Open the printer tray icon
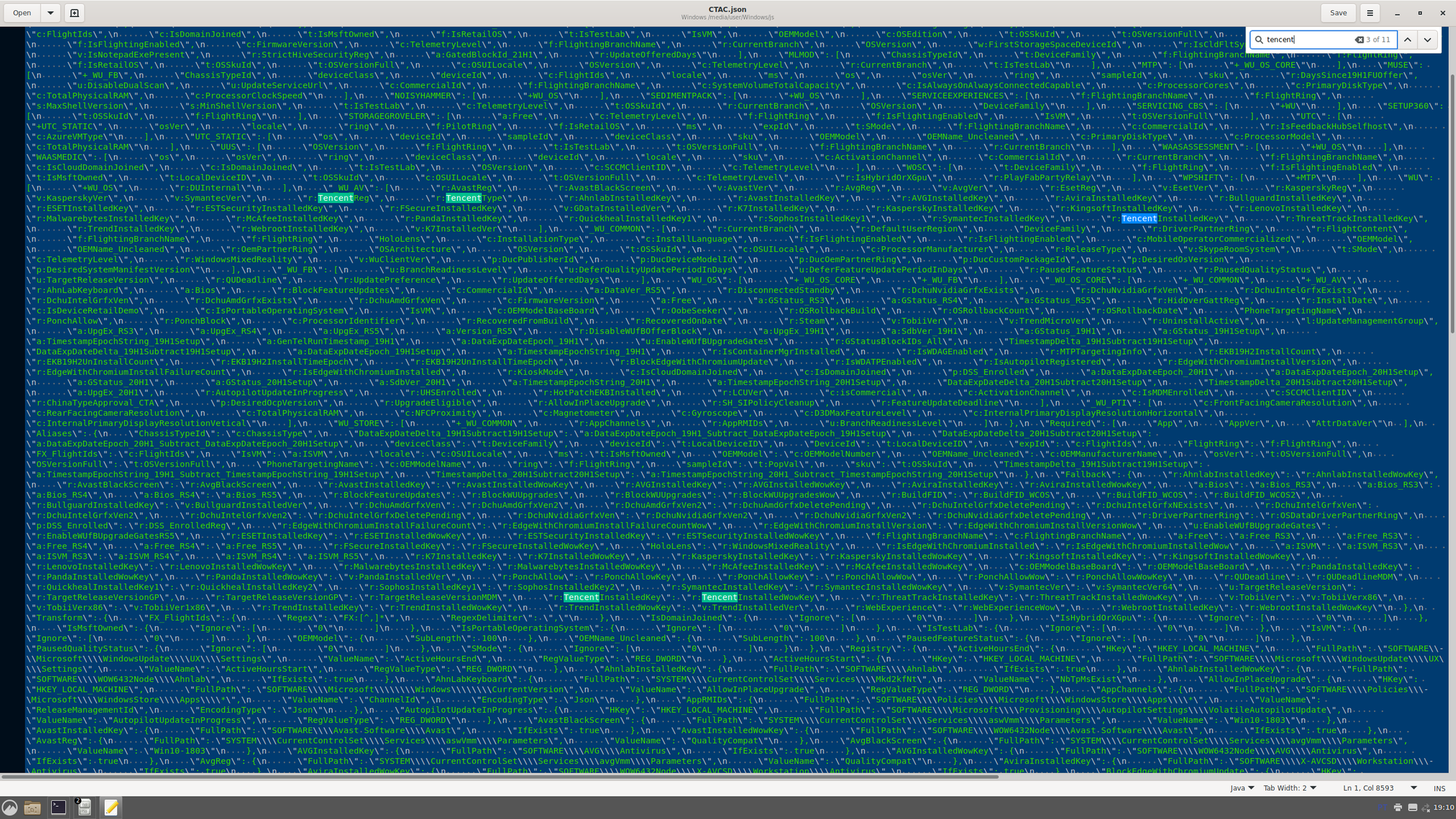The height and width of the screenshot is (819, 1456). point(1398,807)
